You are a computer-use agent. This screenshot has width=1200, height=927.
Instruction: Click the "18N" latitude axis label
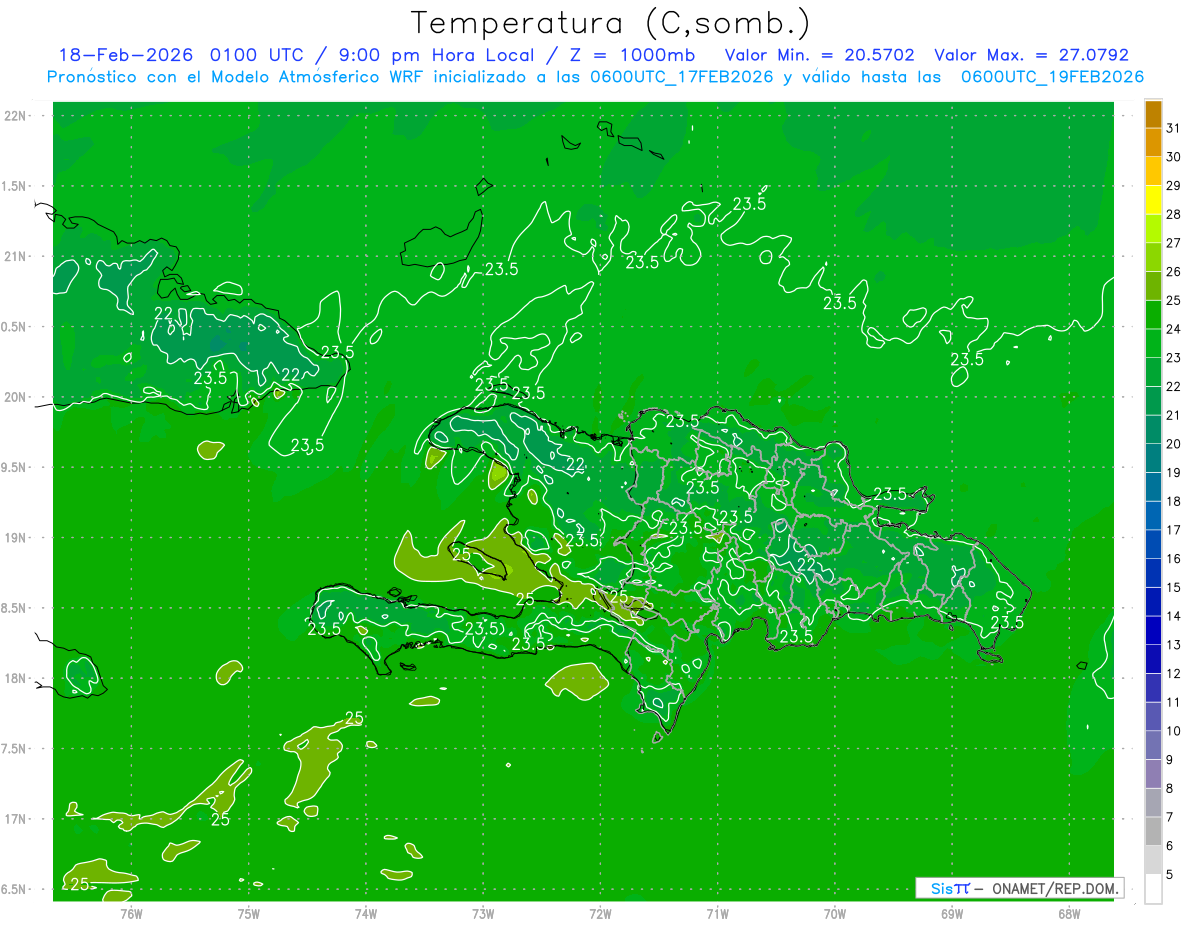point(14,678)
